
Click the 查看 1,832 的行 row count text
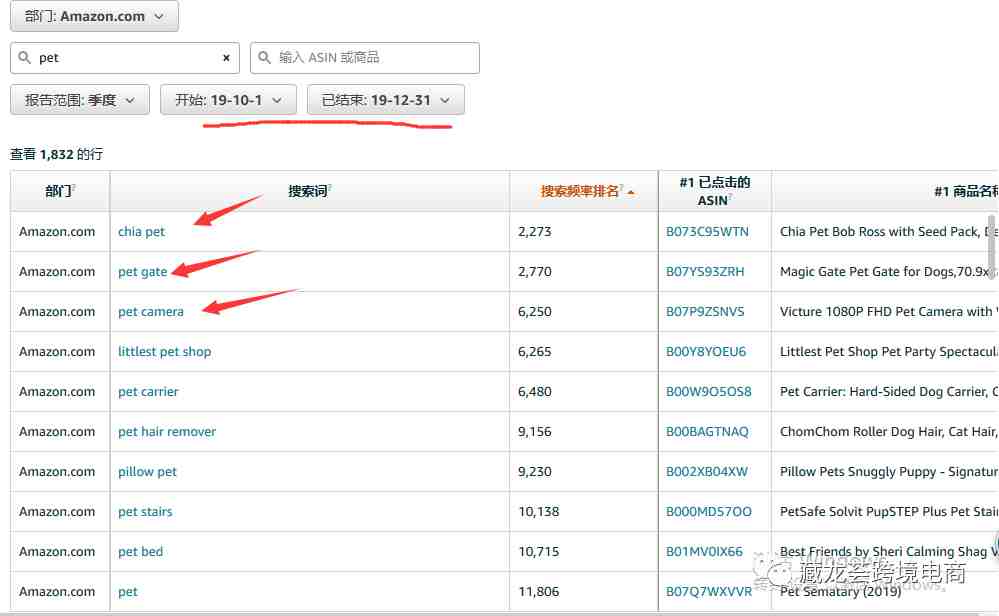57,154
